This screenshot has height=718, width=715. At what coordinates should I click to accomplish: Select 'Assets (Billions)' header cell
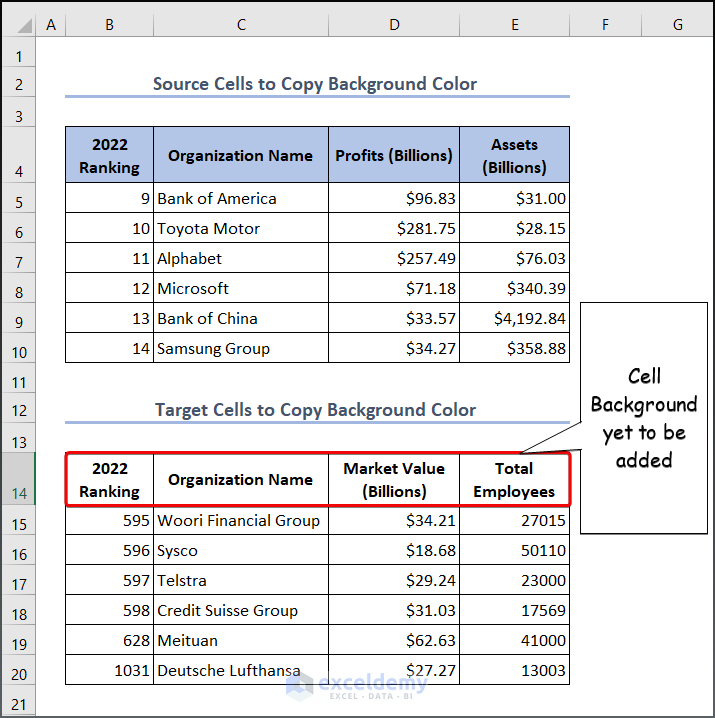(514, 155)
